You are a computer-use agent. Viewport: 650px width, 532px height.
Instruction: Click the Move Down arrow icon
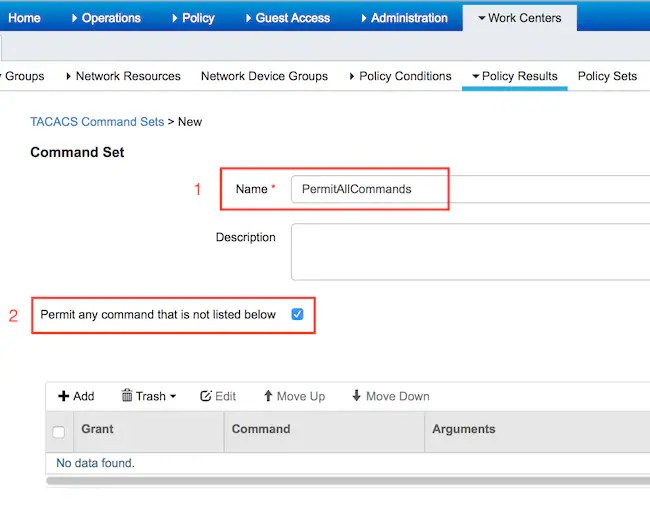357,396
